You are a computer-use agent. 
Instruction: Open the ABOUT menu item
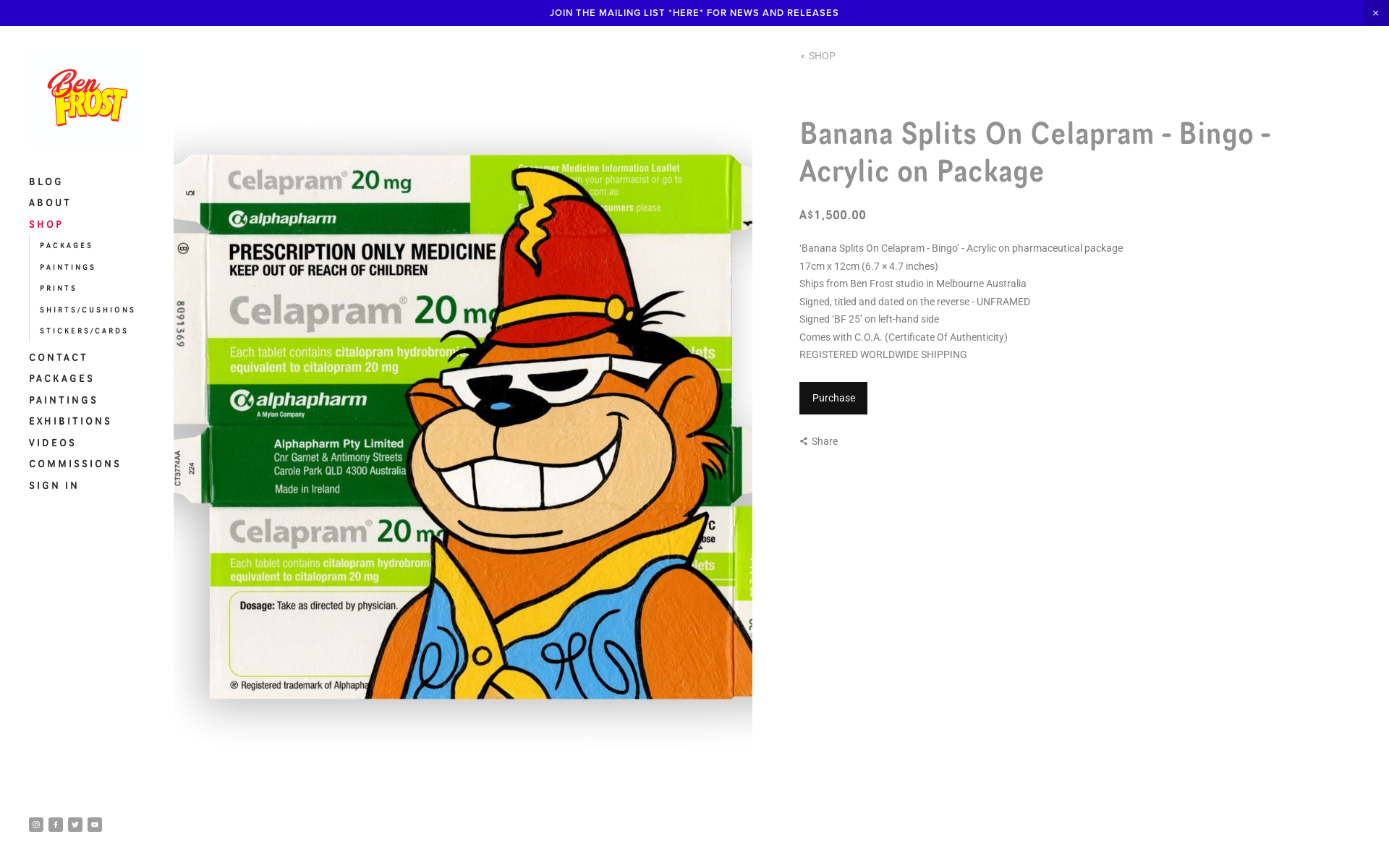pyautogui.click(x=50, y=203)
